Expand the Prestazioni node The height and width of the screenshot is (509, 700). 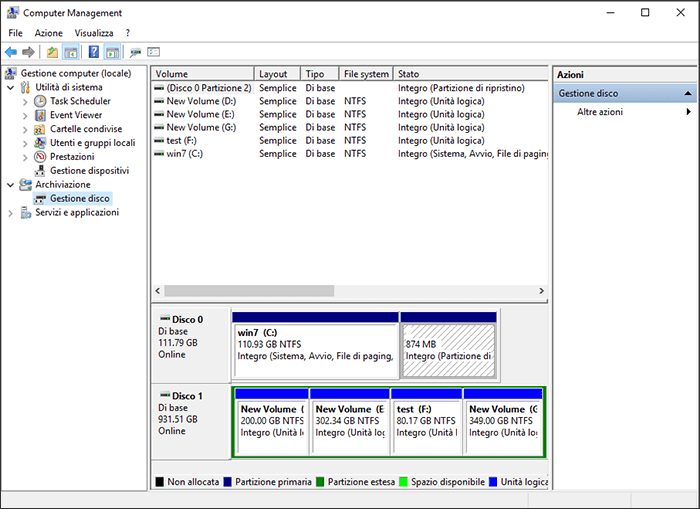point(25,157)
